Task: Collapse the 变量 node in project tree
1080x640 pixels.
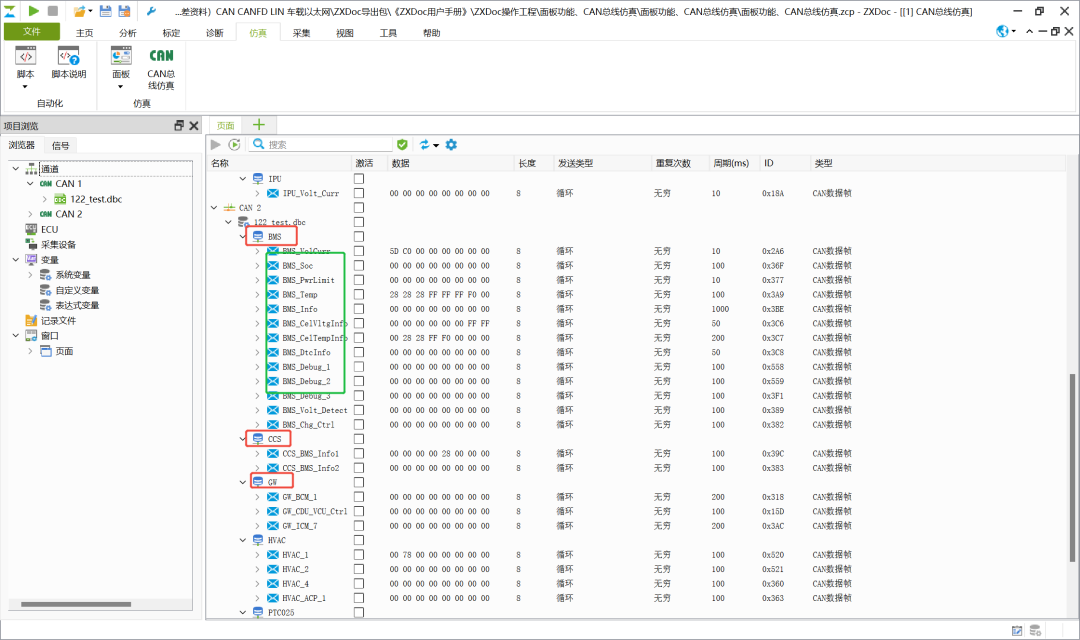Action: [16, 260]
